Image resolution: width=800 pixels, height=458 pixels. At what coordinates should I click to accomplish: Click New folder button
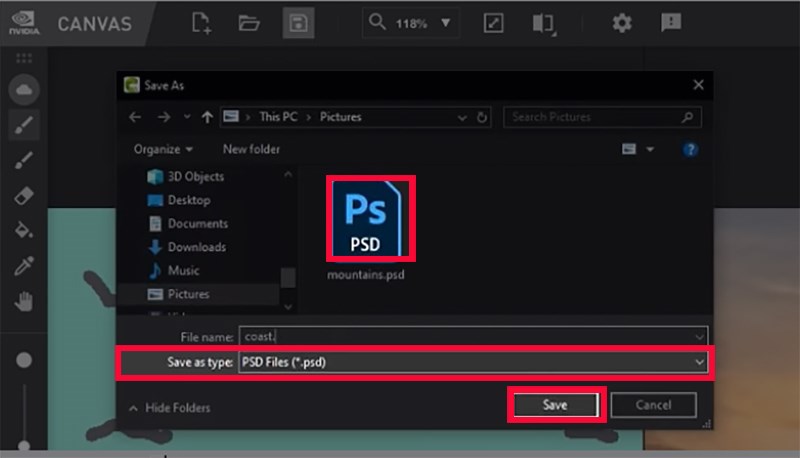251,149
